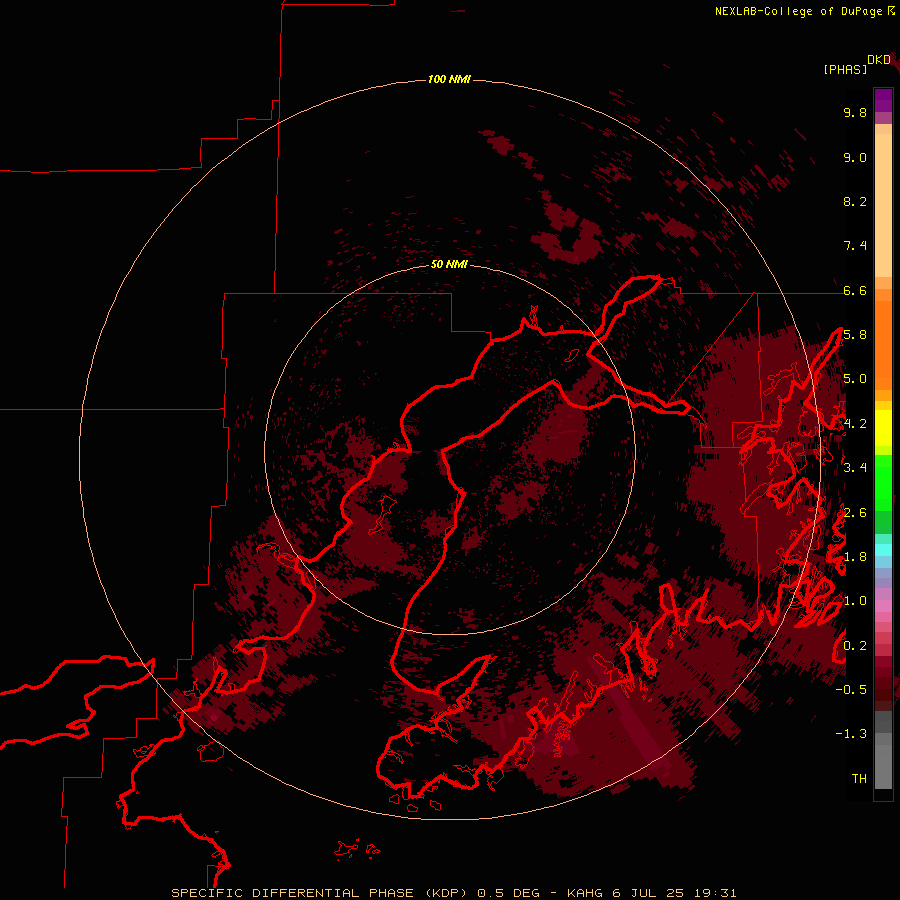Click the NEXLAB-College of DuPage label

[798, 11]
